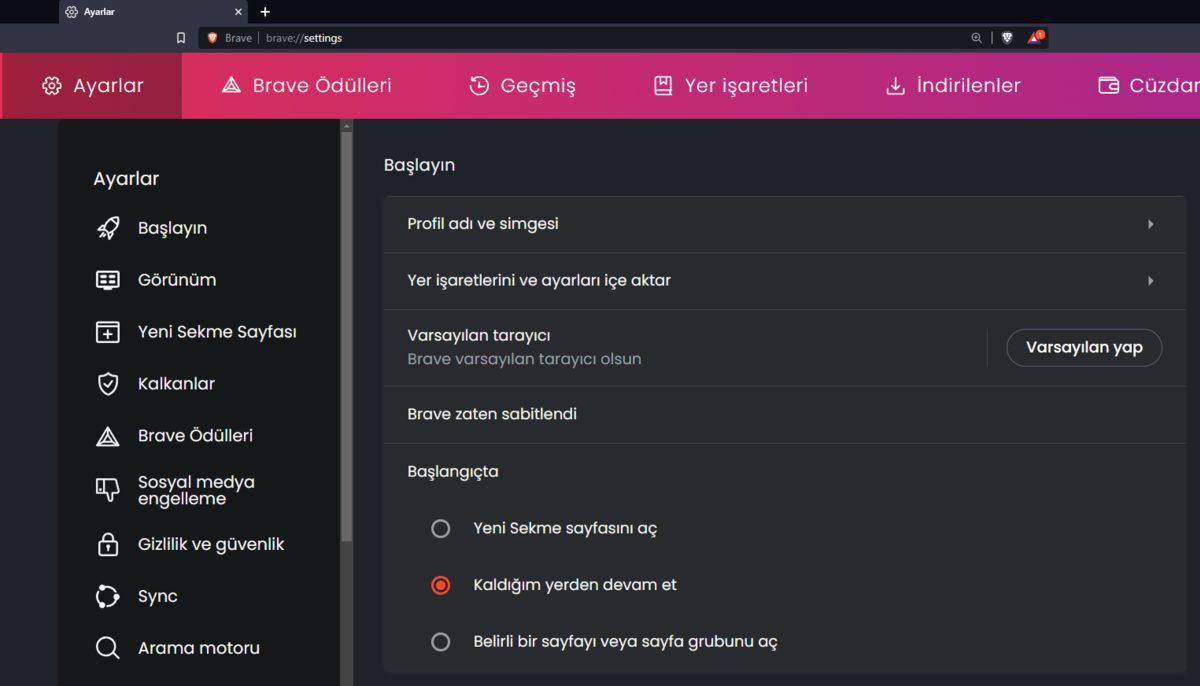This screenshot has width=1200, height=686.
Task: Click the bookmark icon beside address bar
Action: tap(181, 38)
